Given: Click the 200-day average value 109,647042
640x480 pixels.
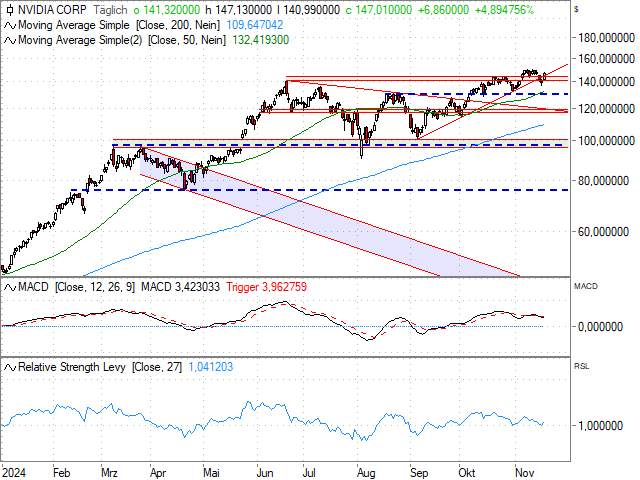Looking at the screenshot, I should click(x=255, y=25).
